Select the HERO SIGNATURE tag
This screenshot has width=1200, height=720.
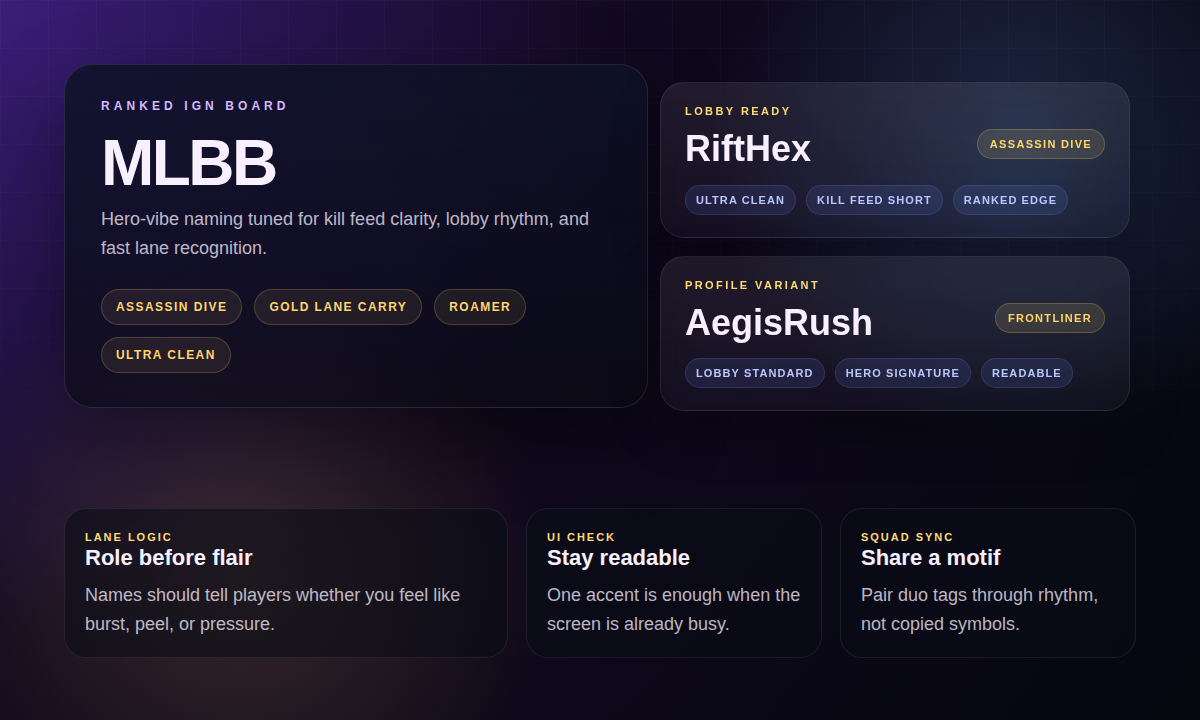(x=902, y=373)
